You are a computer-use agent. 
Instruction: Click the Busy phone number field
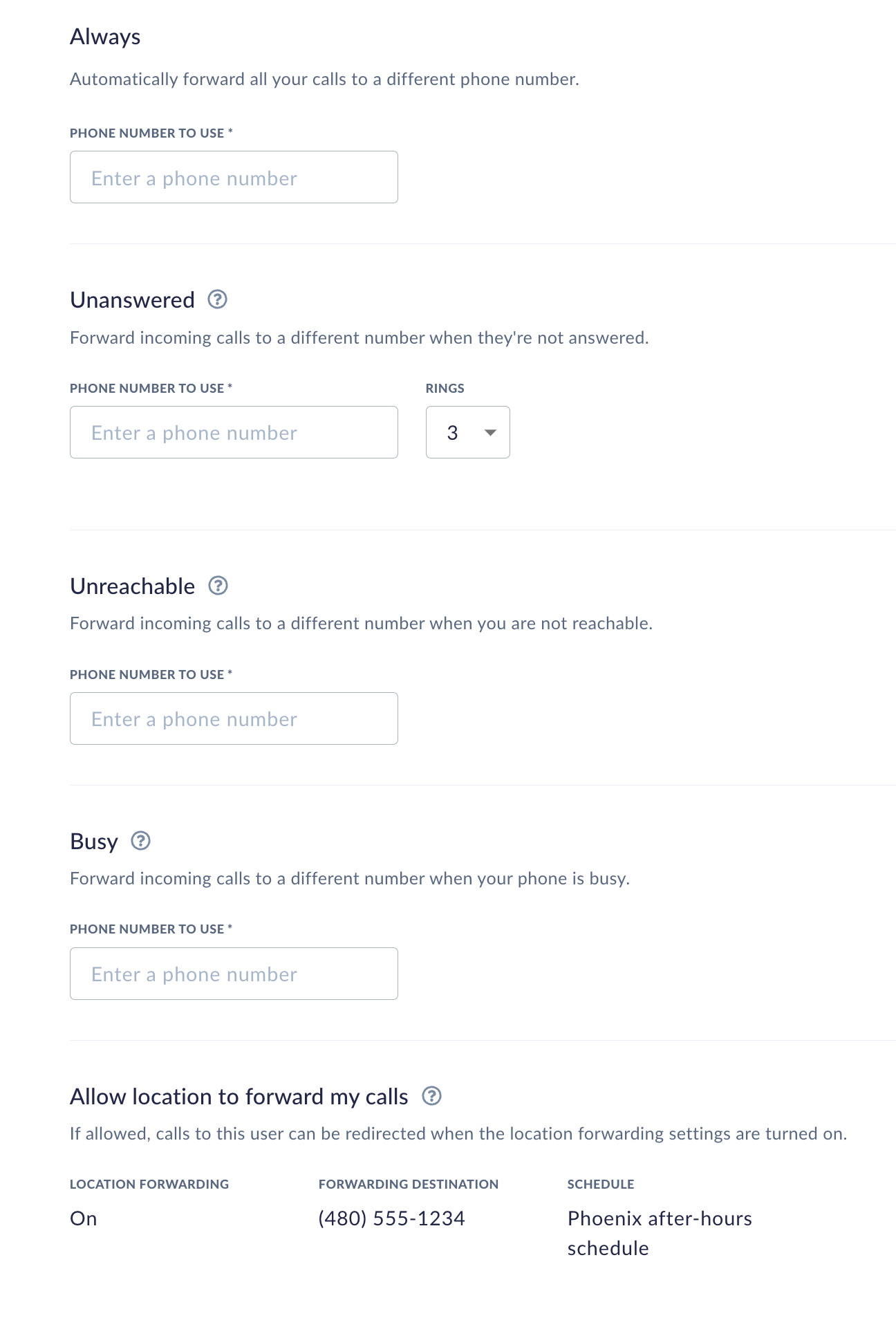(234, 974)
